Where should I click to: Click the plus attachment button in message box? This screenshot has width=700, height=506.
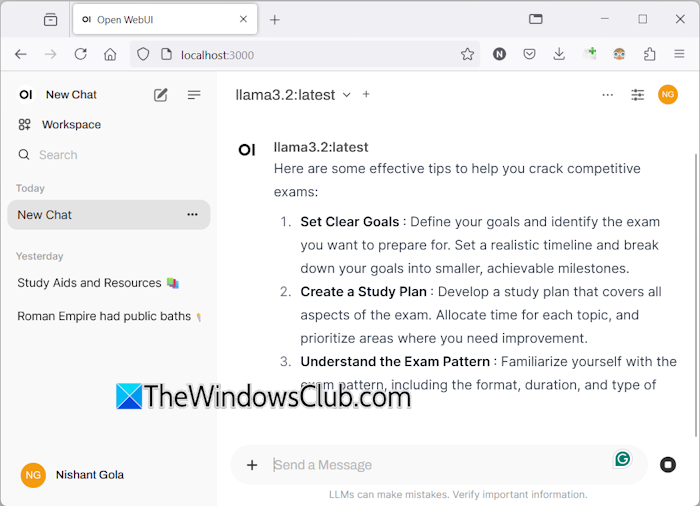(x=252, y=465)
